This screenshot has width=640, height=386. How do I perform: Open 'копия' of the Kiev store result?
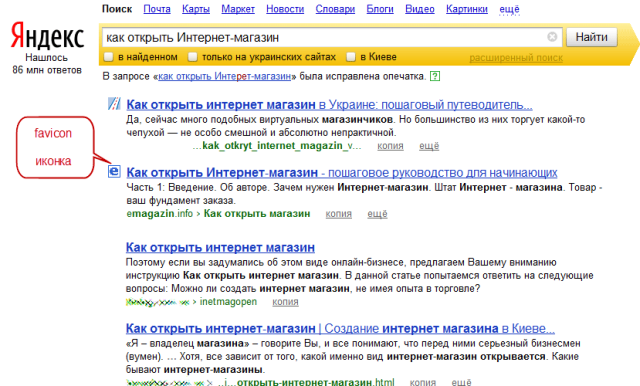[423, 382]
